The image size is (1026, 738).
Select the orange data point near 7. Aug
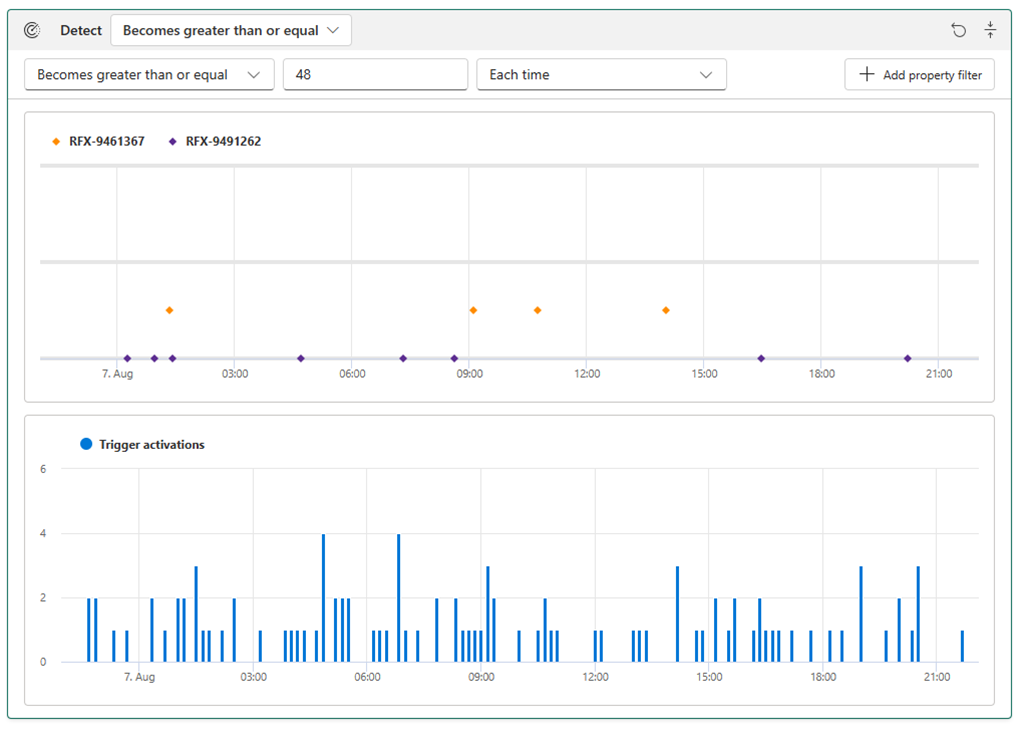point(169,310)
